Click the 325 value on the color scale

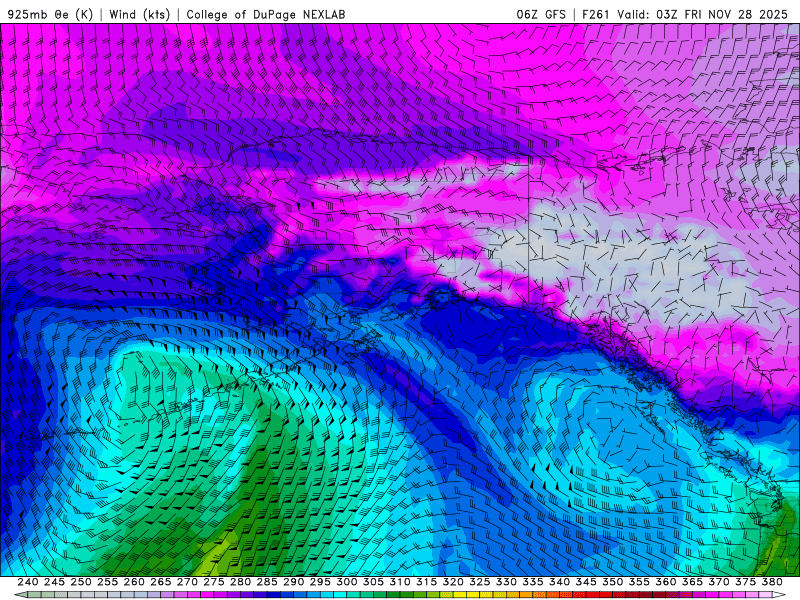pyautogui.click(x=480, y=582)
